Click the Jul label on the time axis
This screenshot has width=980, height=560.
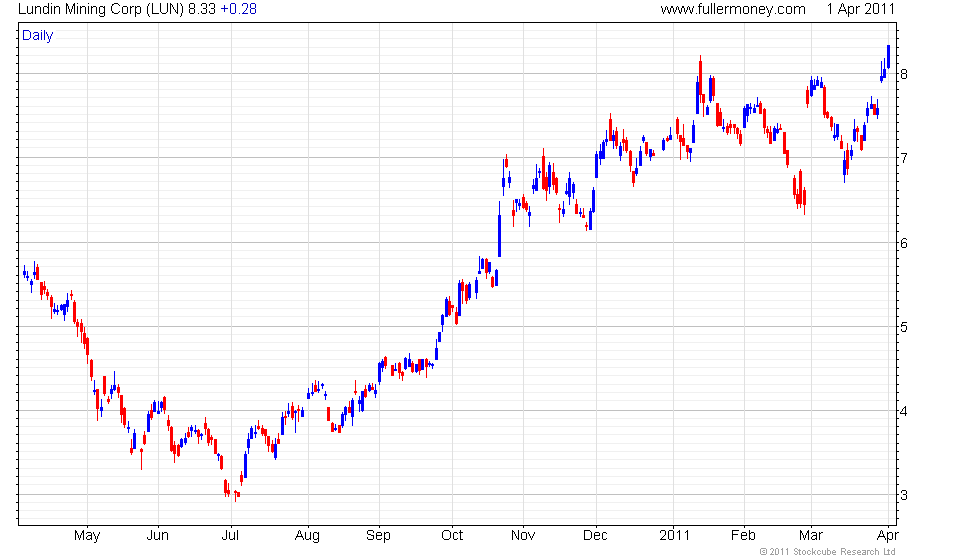[230, 535]
